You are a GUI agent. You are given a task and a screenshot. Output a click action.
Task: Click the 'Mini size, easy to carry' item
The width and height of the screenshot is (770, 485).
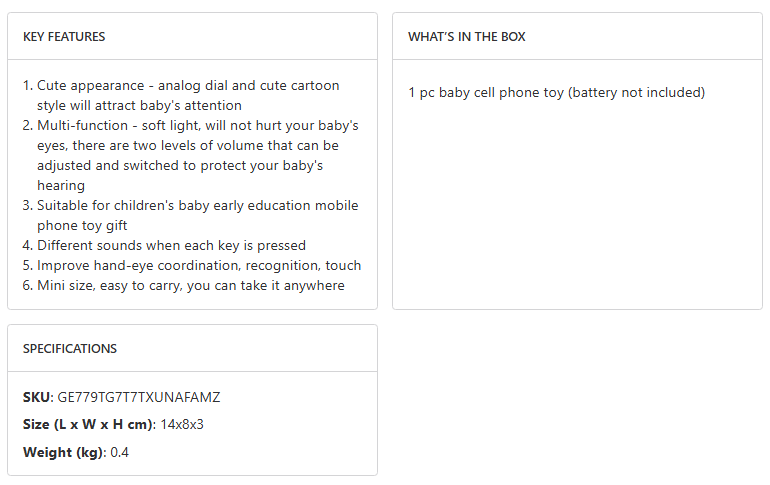pyautogui.click(x=190, y=286)
